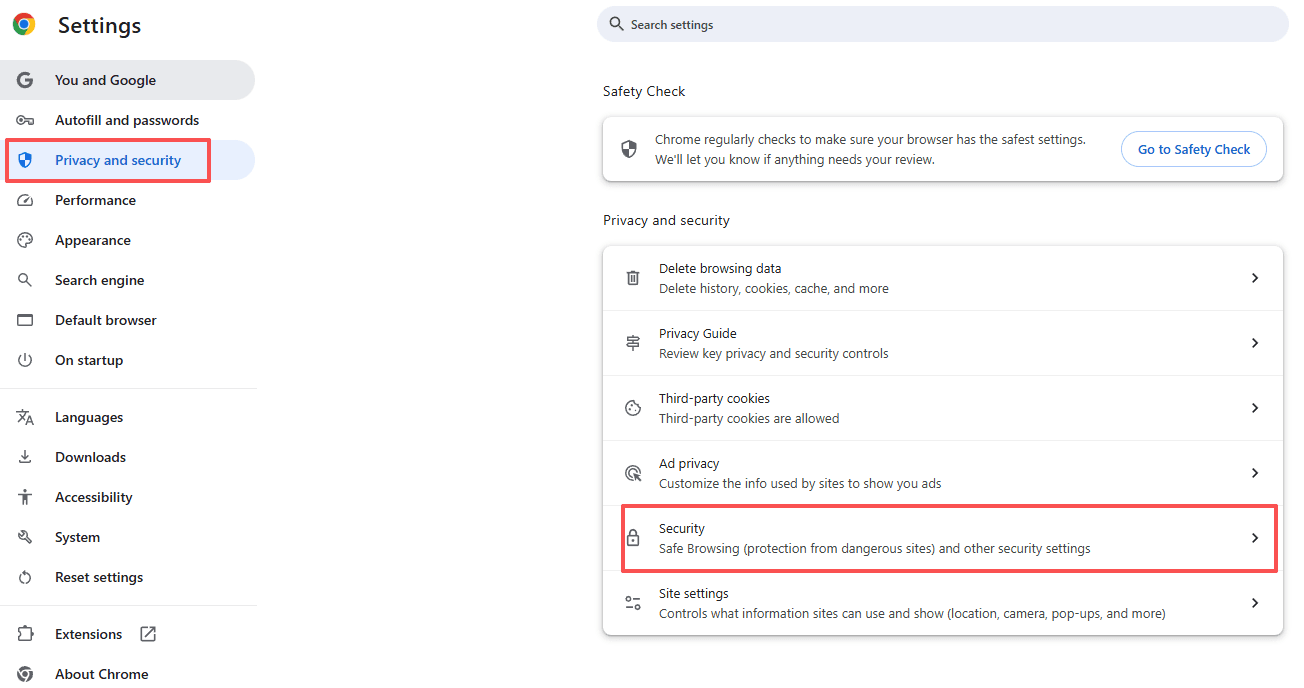The image size is (1304, 688).
Task: Click the Chrome logo beside Settings
Action: click(24, 25)
